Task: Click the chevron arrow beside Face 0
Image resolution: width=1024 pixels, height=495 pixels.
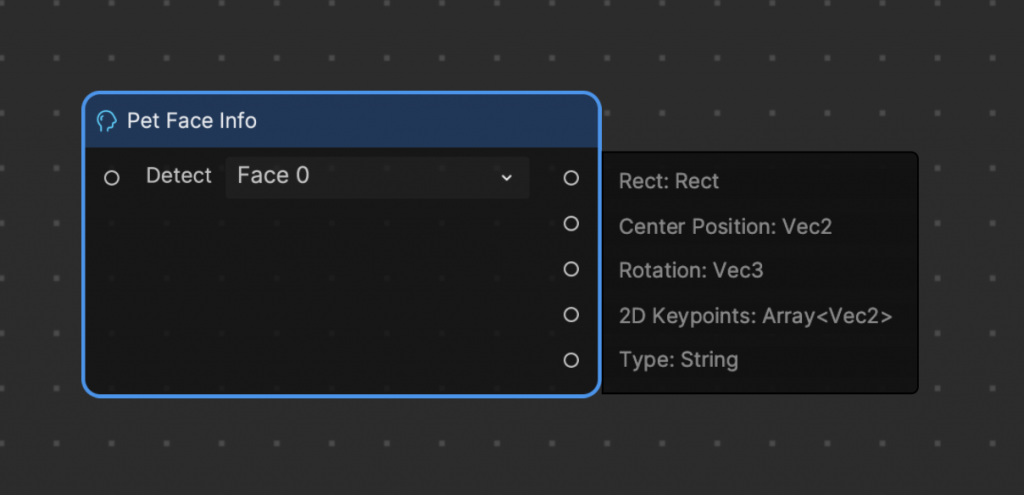Action: [506, 178]
